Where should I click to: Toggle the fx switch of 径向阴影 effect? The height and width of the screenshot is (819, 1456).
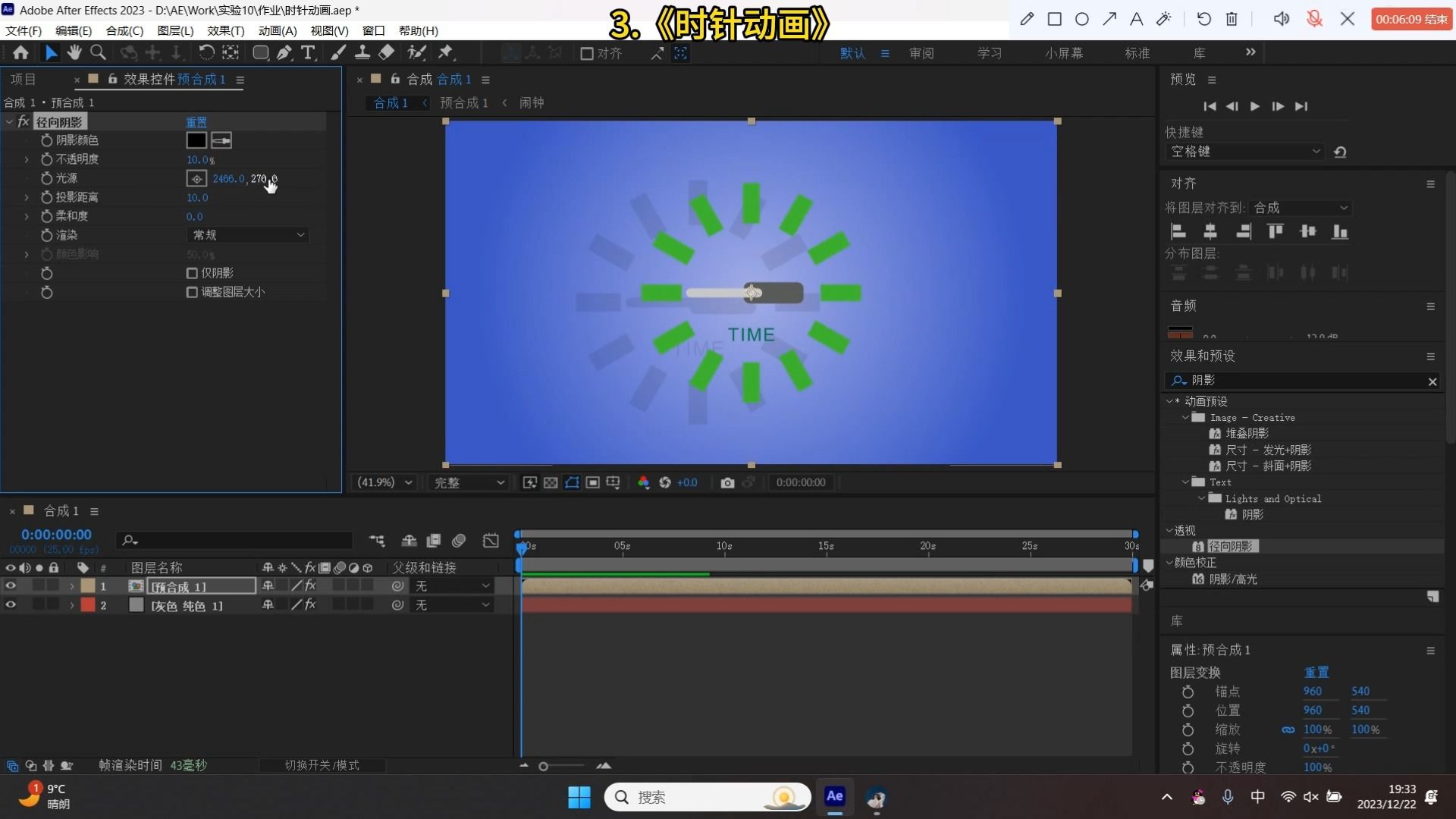tap(24, 121)
